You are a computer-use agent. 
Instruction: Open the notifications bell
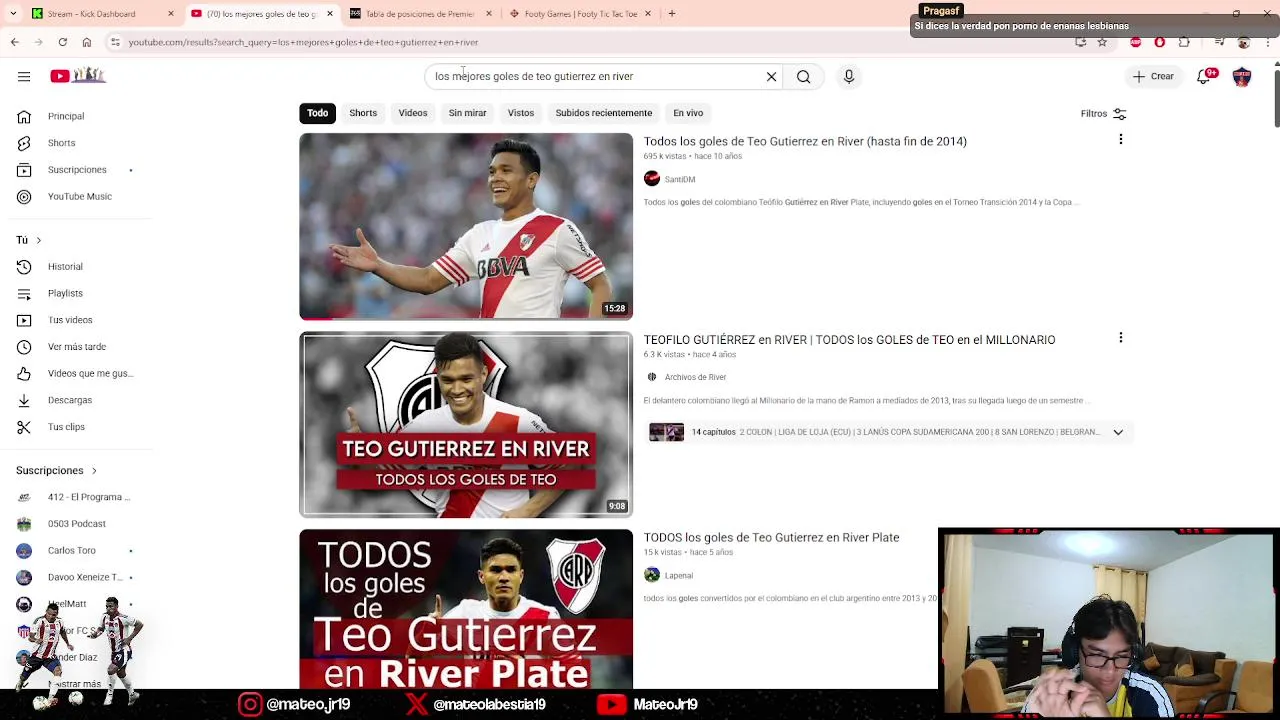(1205, 76)
